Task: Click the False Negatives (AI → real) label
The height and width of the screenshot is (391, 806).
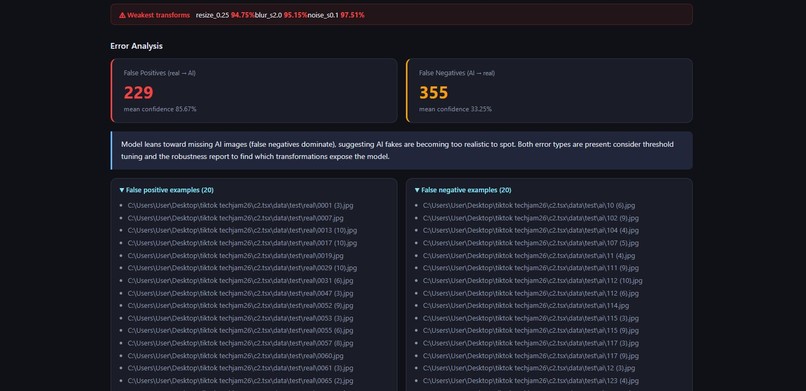Action: pyautogui.click(x=456, y=73)
